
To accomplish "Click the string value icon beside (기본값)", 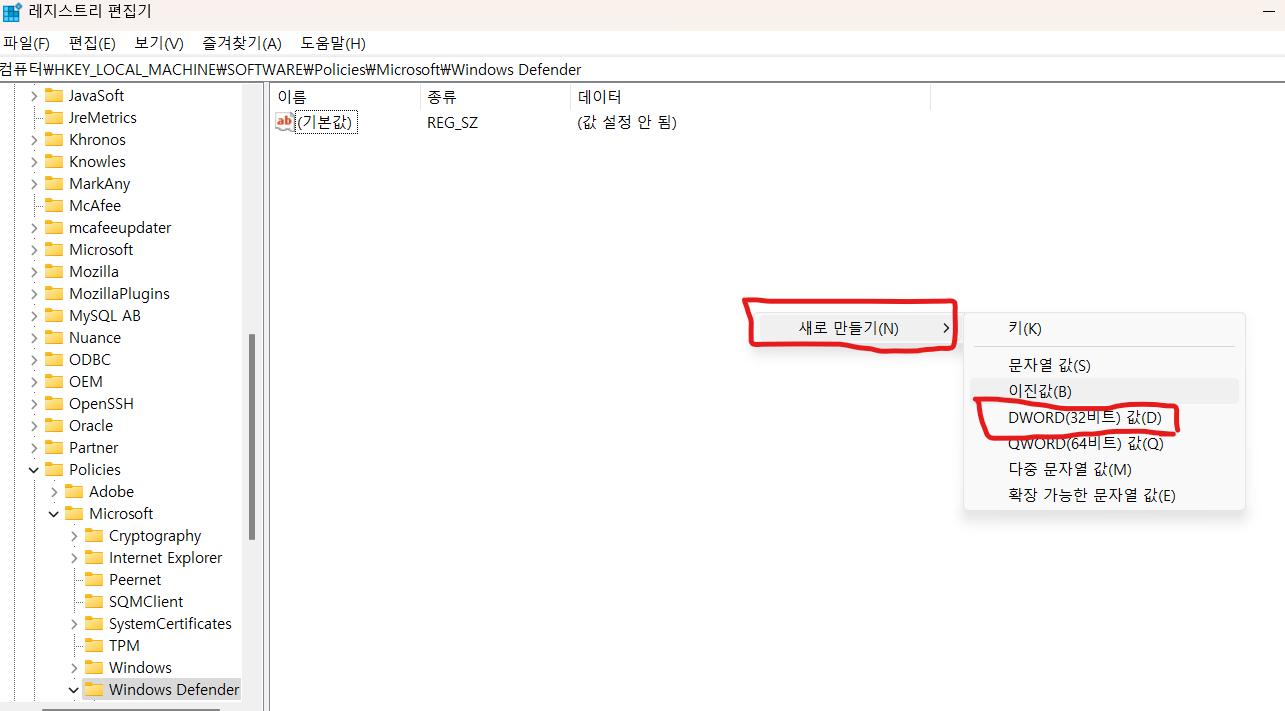I will [x=285, y=122].
